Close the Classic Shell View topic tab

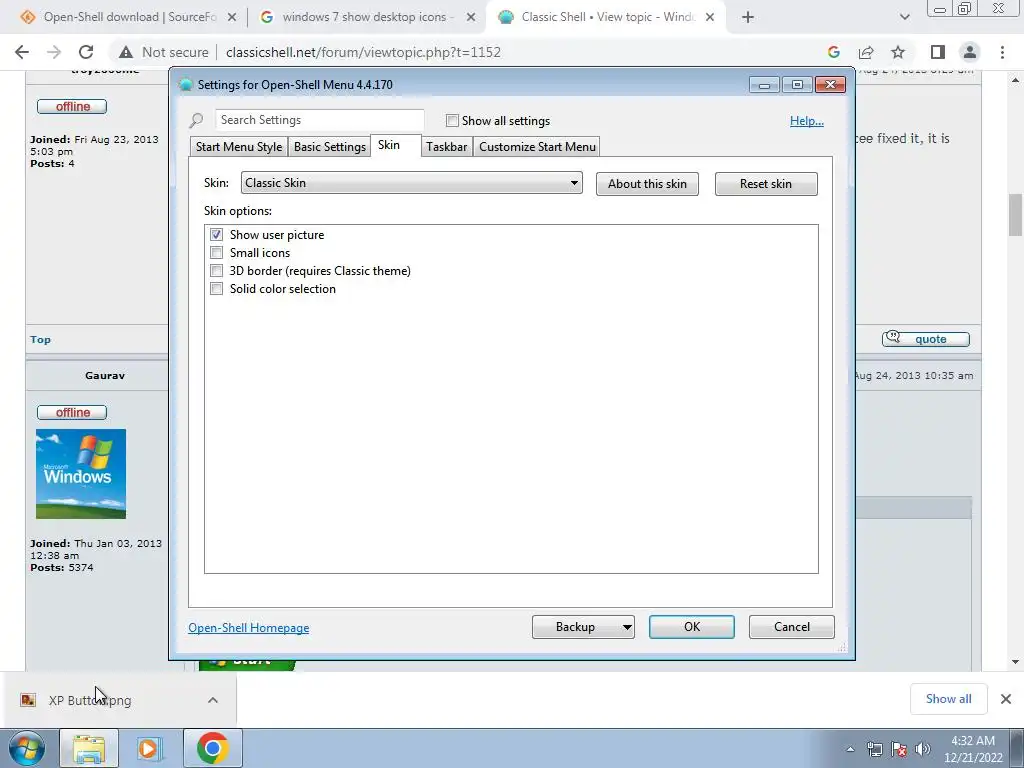[710, 17]
